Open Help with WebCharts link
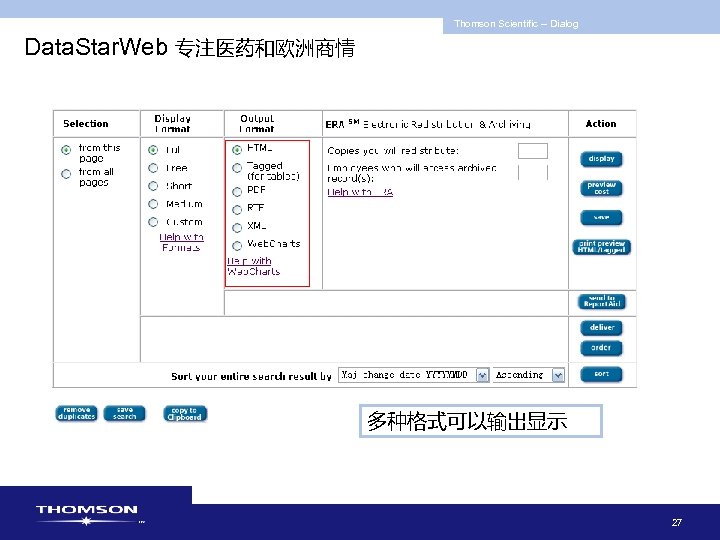720x540 pixels. (x=253, y=266)
